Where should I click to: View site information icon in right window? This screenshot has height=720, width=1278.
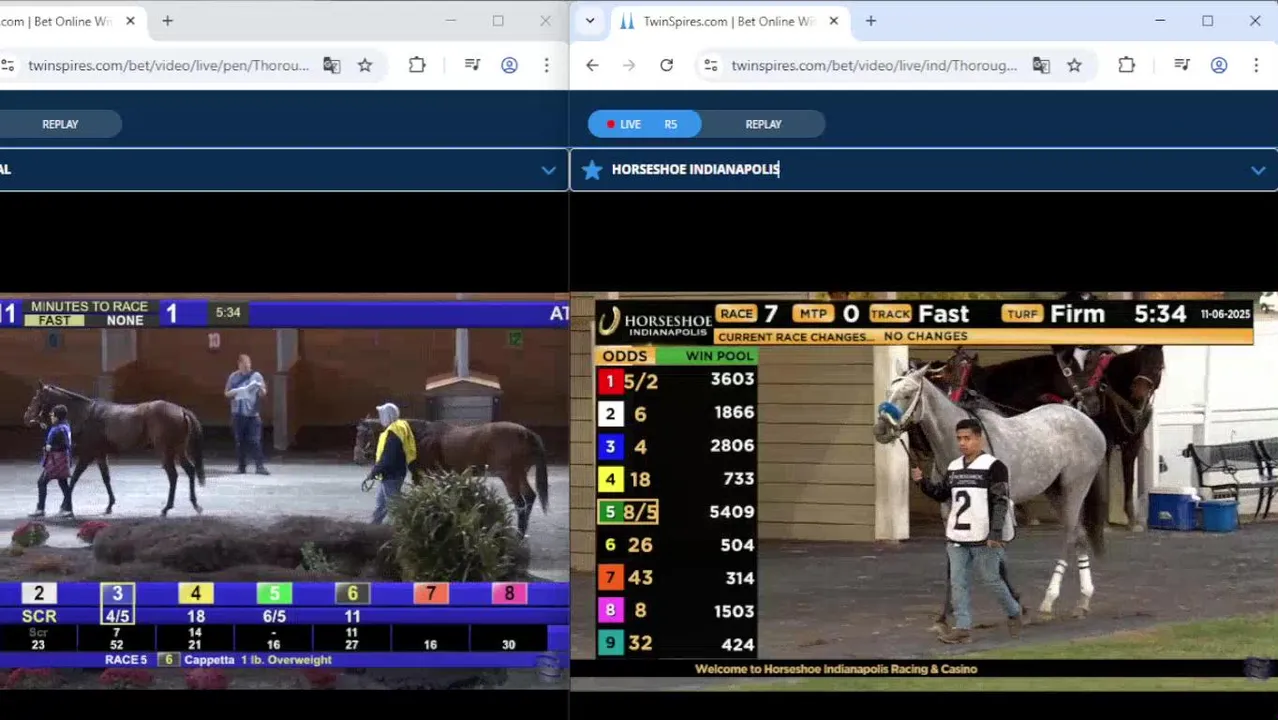coord(710,65)
